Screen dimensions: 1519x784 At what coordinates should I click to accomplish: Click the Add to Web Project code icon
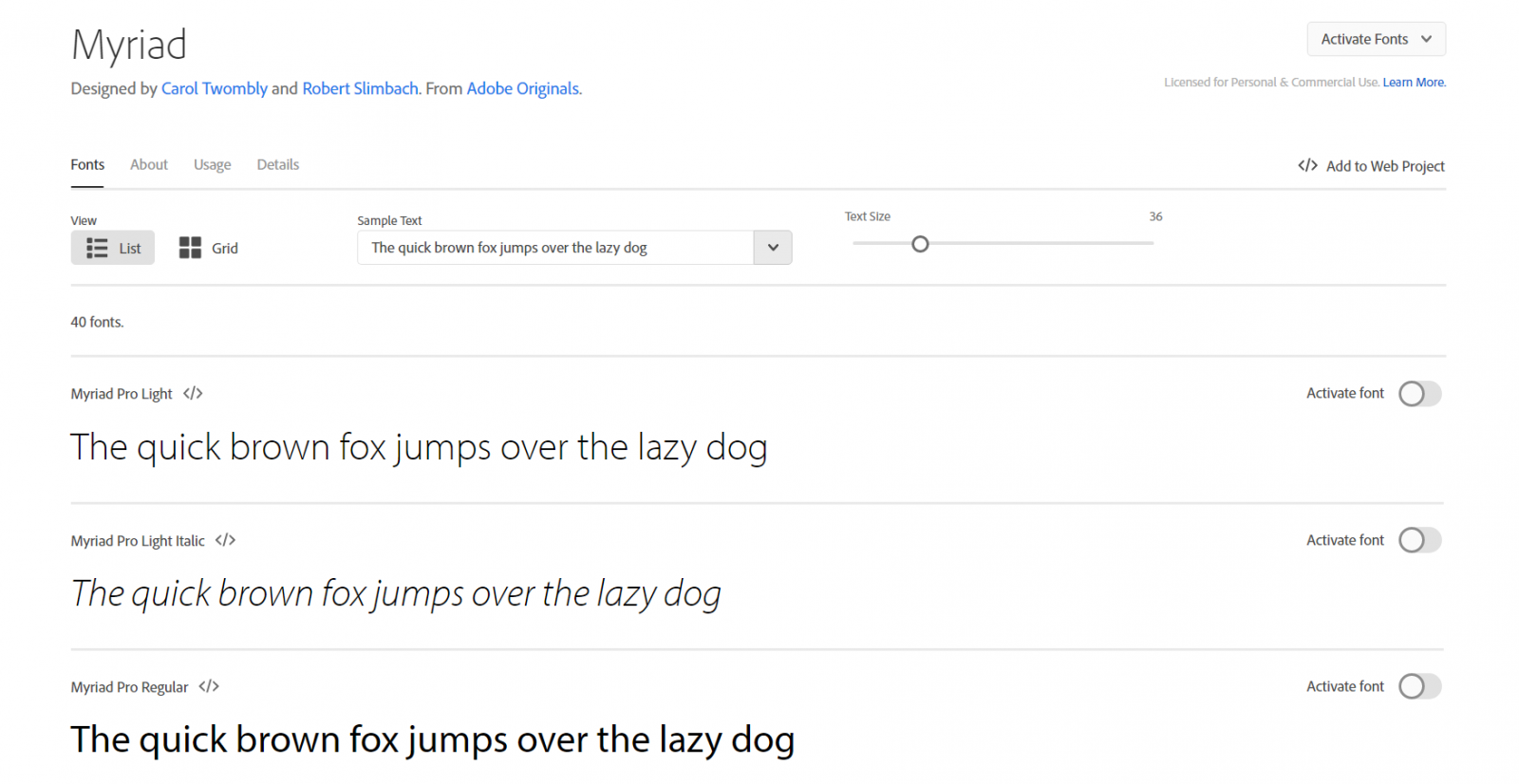[x=1307, y=165]
